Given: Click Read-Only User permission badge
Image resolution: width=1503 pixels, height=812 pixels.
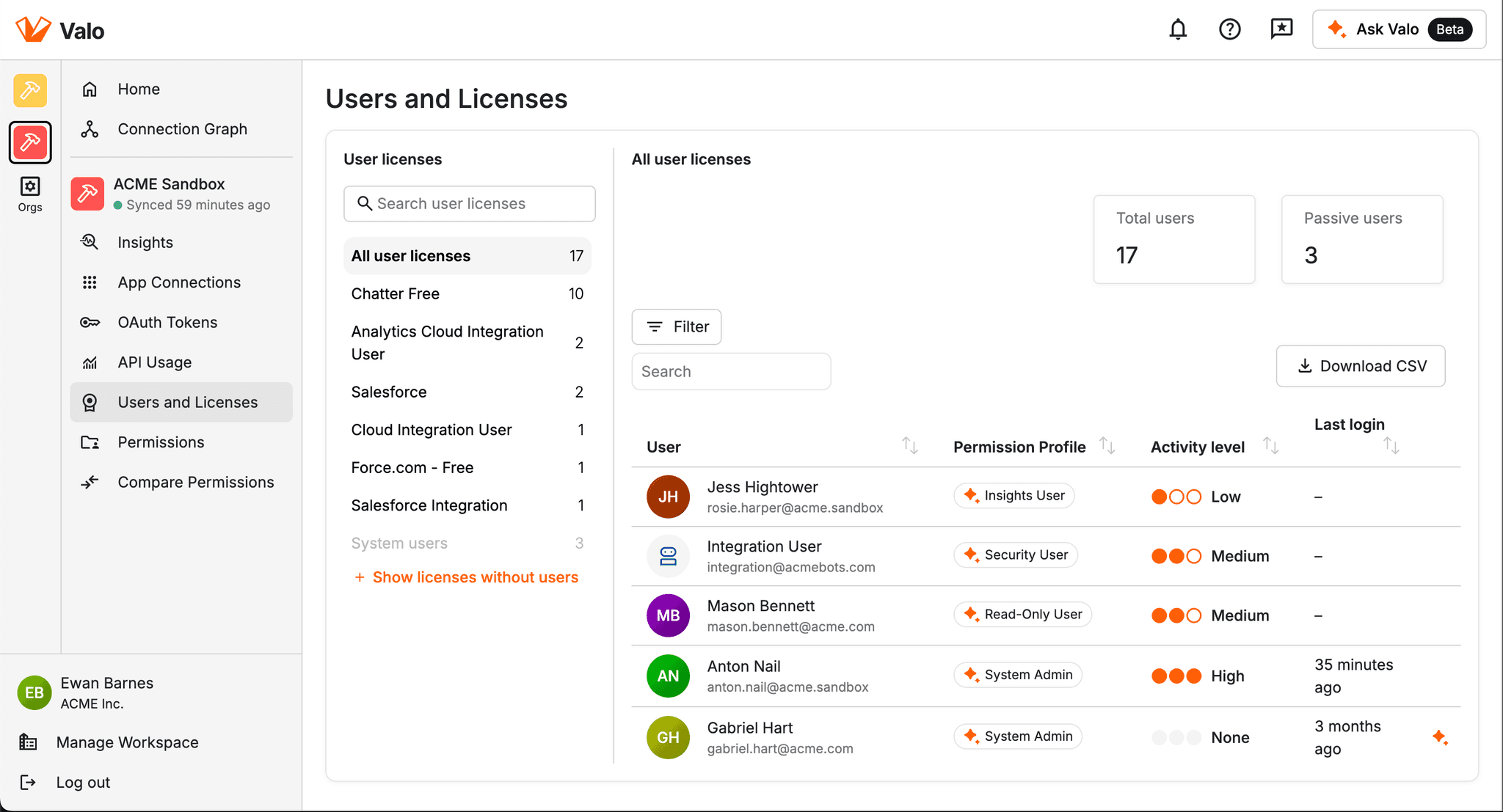Looking at the screenshot, I should tap(1023, 615).
